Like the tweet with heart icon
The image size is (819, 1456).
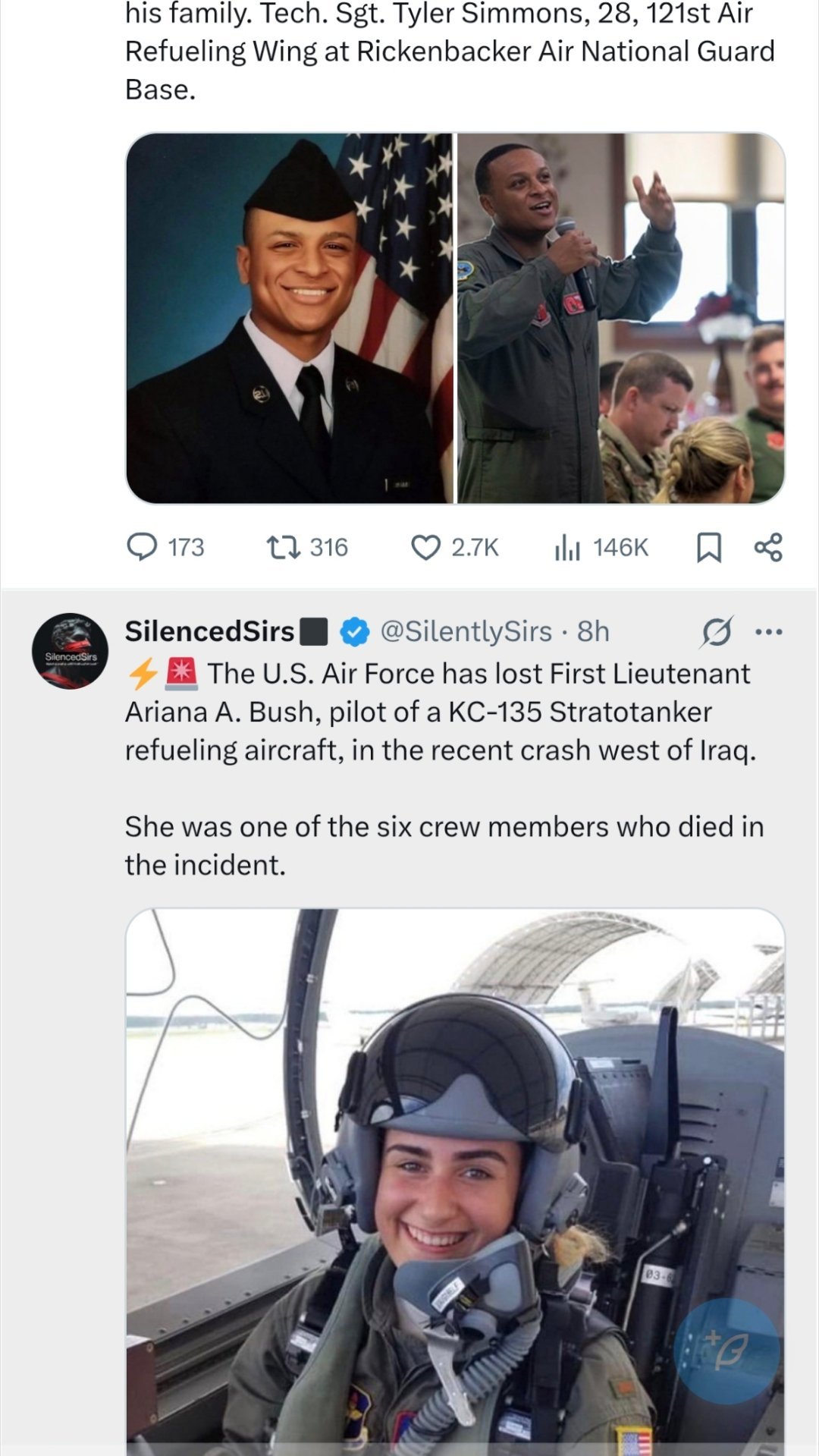click(x=425, y=547)
